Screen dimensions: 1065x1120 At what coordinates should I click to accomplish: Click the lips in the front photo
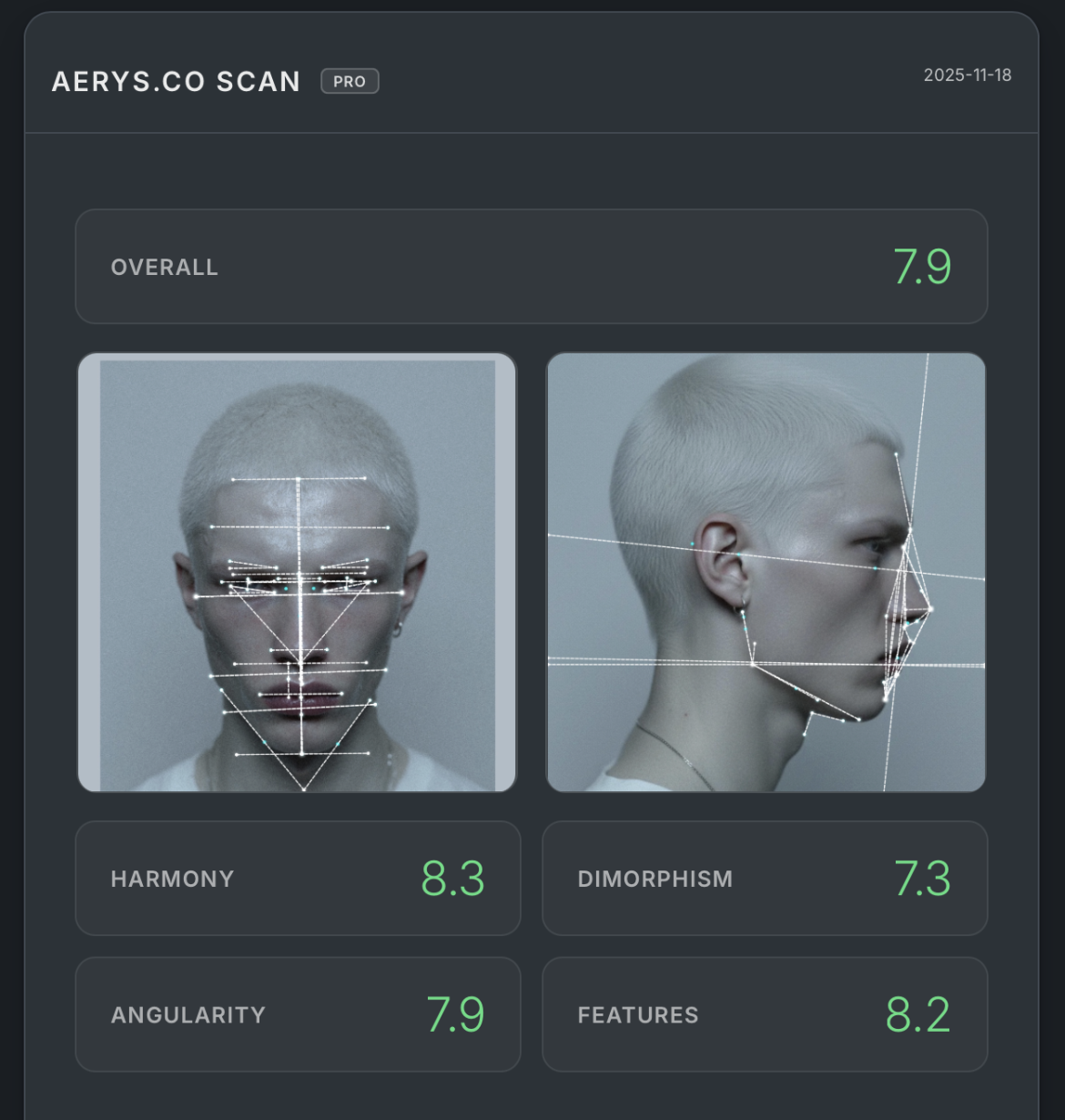(x=302, y=696)
